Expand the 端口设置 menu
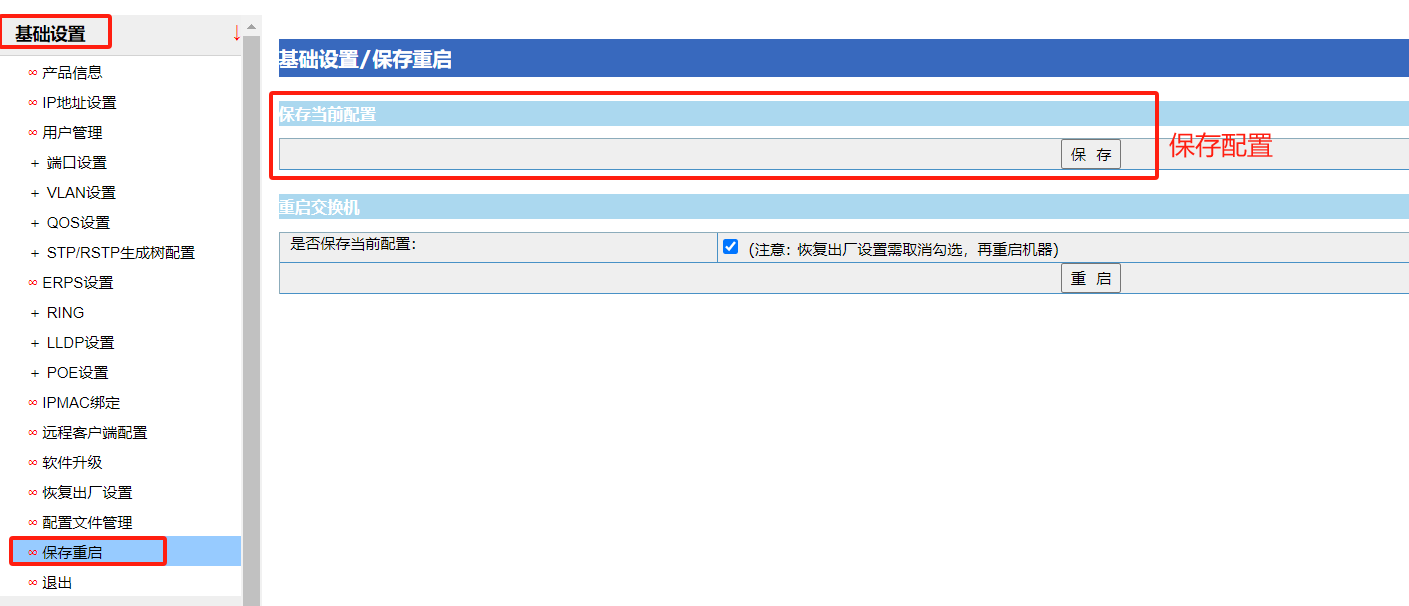The image size is (1409, 606). [75, 162]
